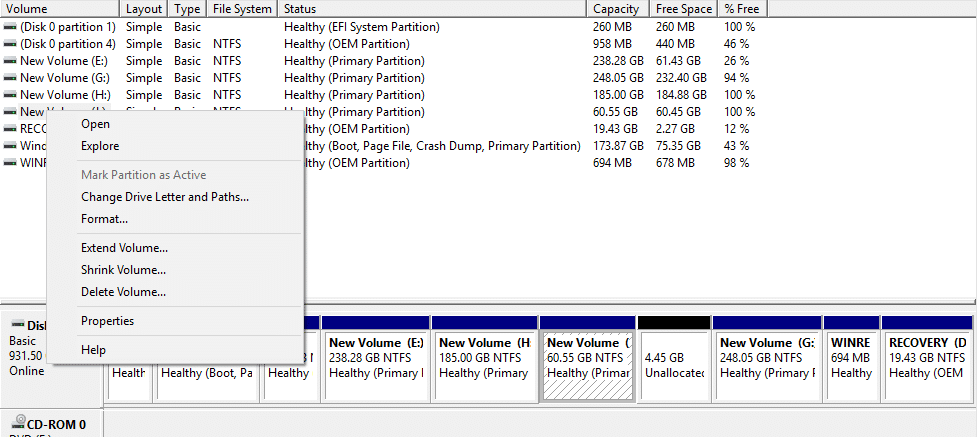
Task: Click the drive icon beside New Volume (E:) row
Action: click(10, 61)
